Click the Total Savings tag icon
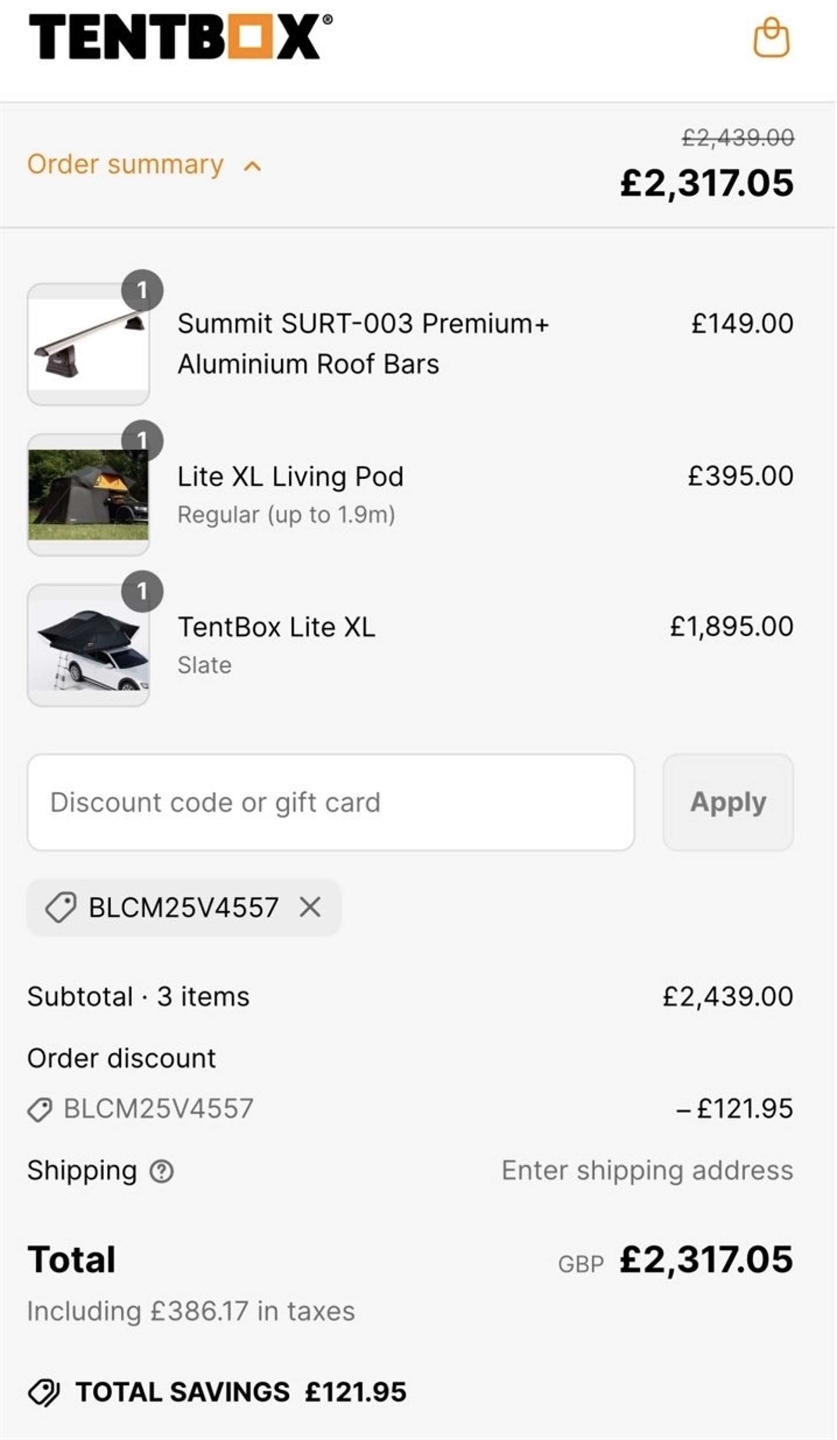 click(43, 1392)
